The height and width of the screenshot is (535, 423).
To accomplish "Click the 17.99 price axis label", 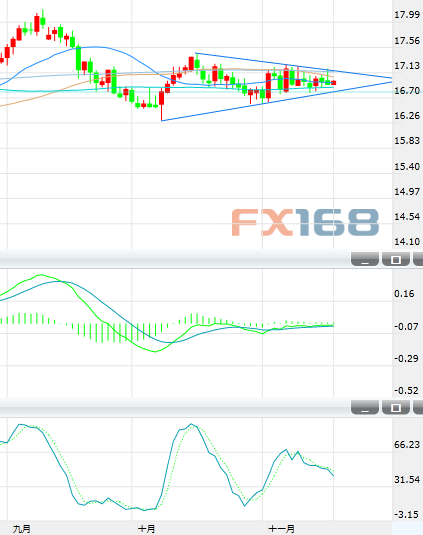I will [x=407, y=15].
